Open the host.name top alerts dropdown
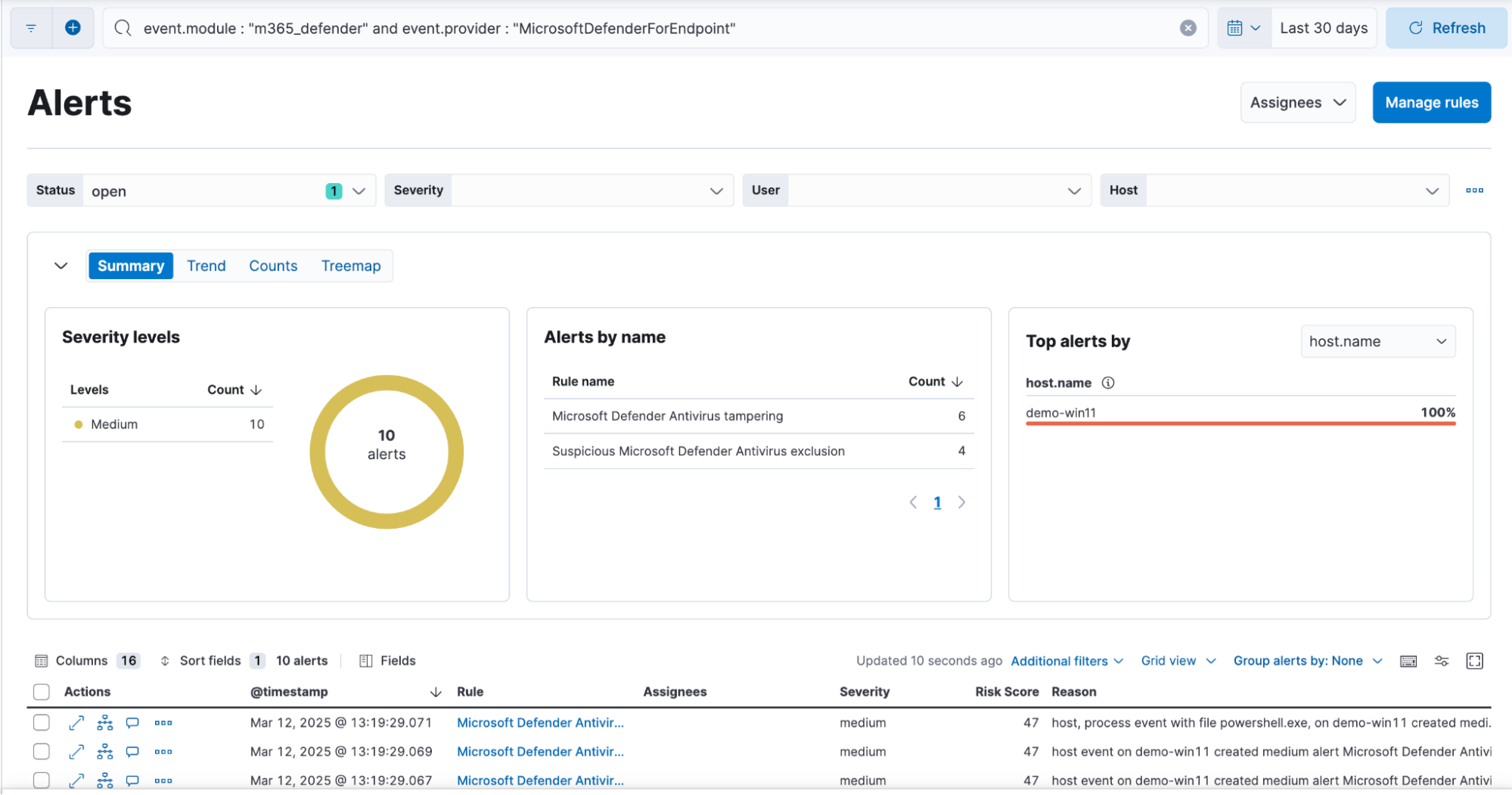 click(x=1377, y=341)
